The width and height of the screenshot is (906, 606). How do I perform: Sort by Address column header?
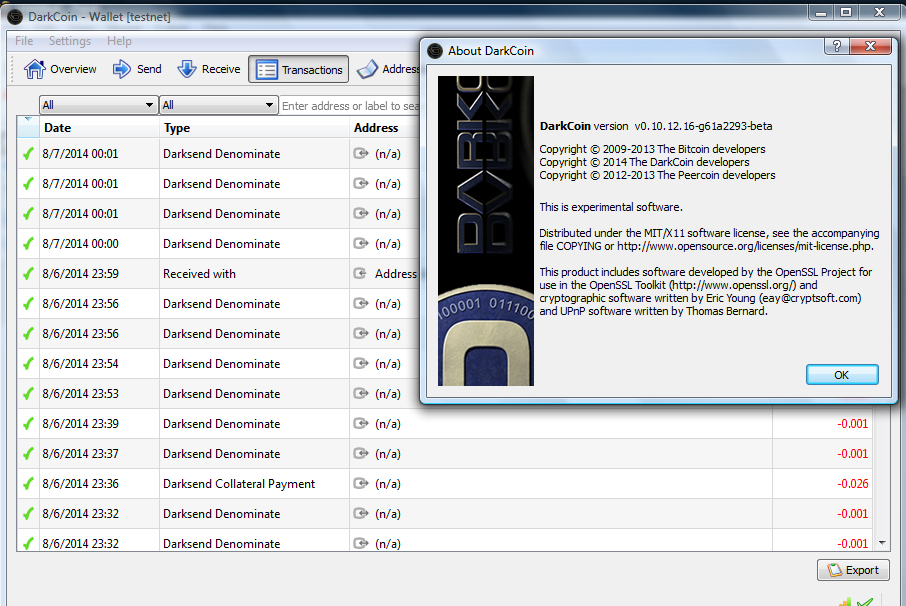coord(385,128)
